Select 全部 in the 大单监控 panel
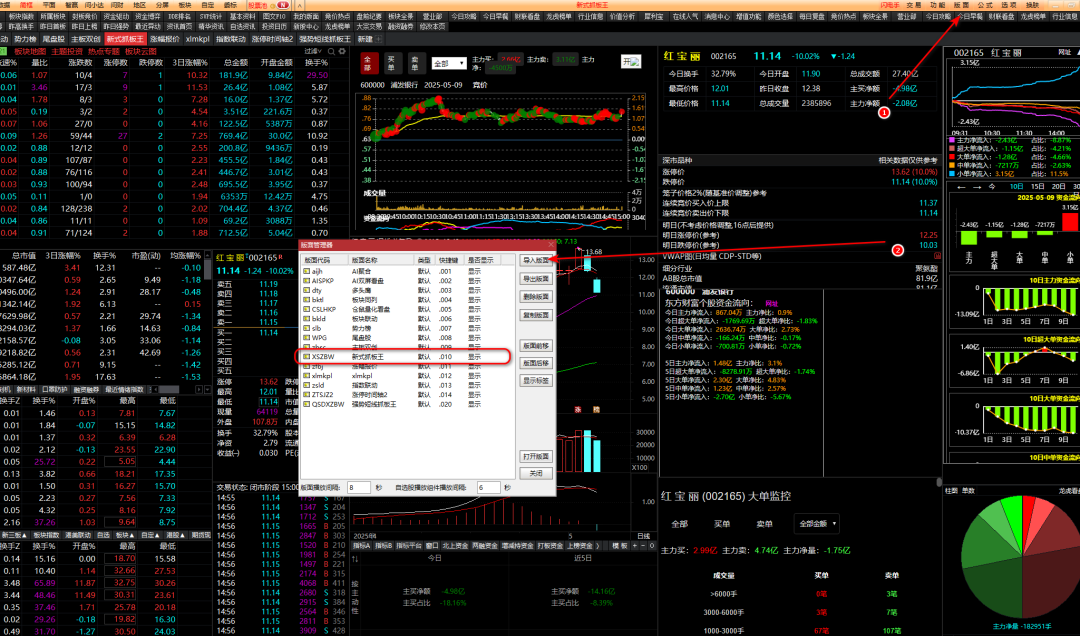Image resolution: width=1080 pixels, height=636 pixels. pyautogui.click(x=679, y=524)
